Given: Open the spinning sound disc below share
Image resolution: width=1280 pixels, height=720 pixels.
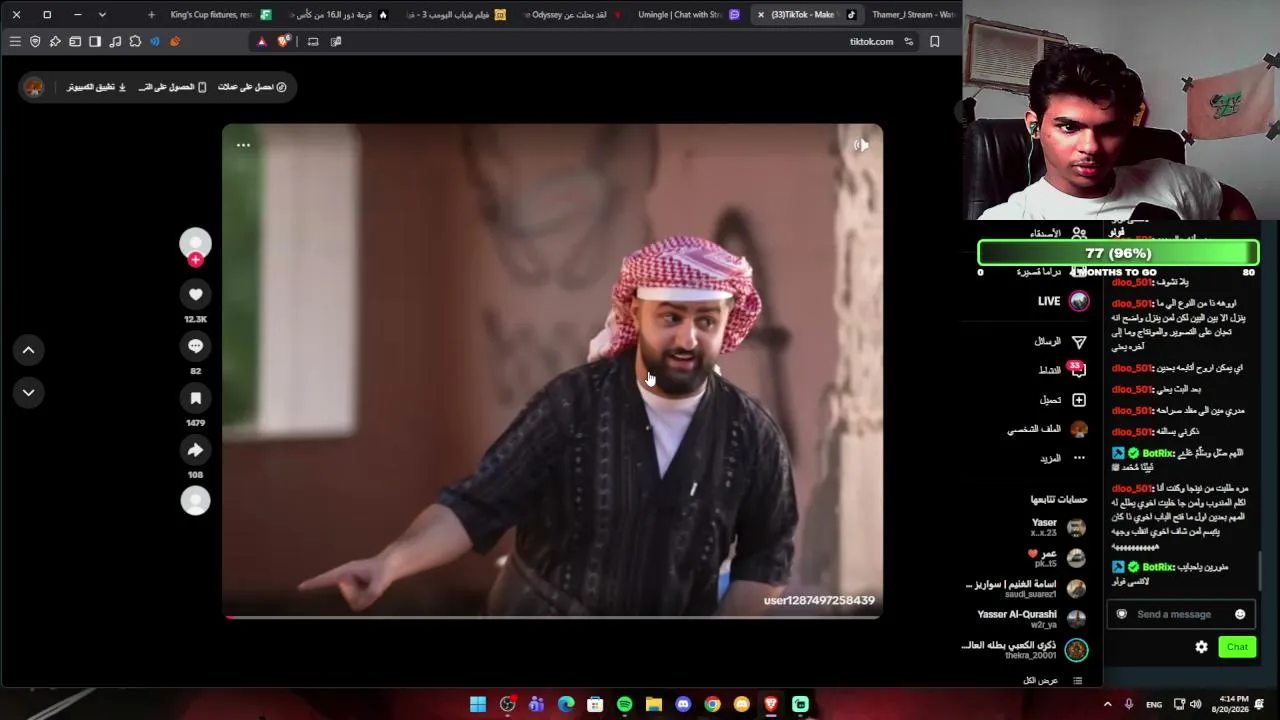Looking at the screenshot, I should [195, 500].
